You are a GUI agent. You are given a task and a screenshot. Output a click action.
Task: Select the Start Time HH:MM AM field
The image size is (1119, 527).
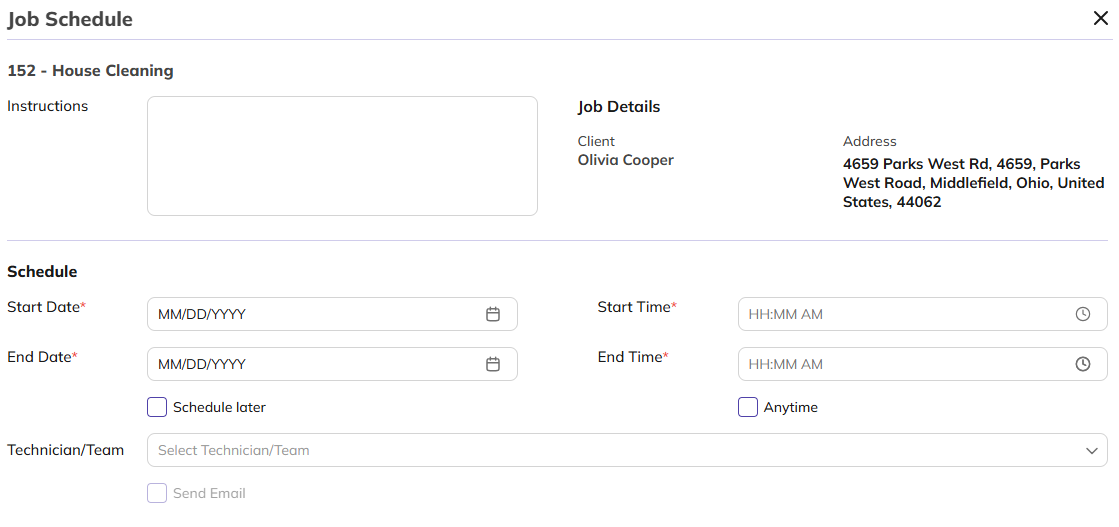pos(900,314)
